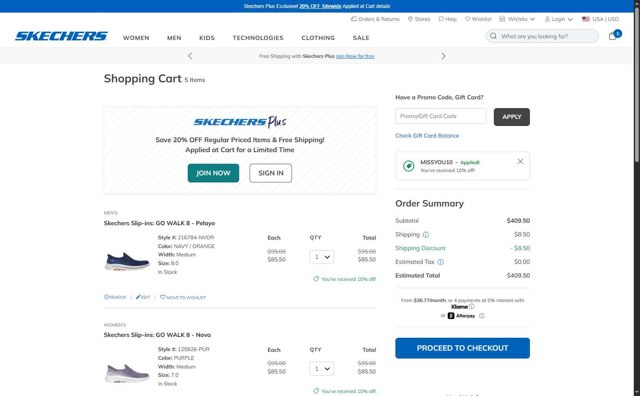This screenshot has width=640, height=396.
Task: Open the shopping bag cart icon
Action: click(614, 35)
